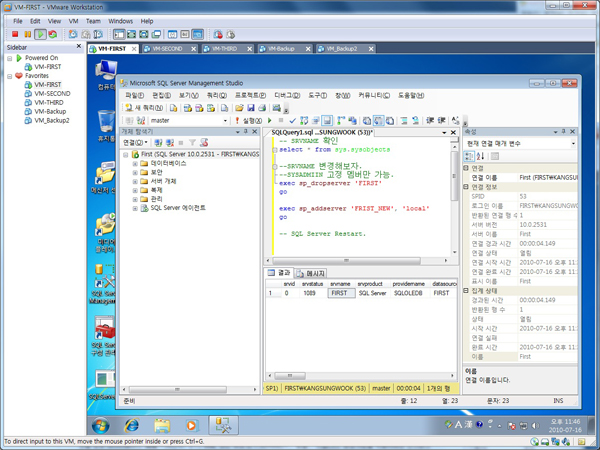Viewport: 600px width, 450px height.
Task: Click the Execute (실행) button
Action: (249, 121)
